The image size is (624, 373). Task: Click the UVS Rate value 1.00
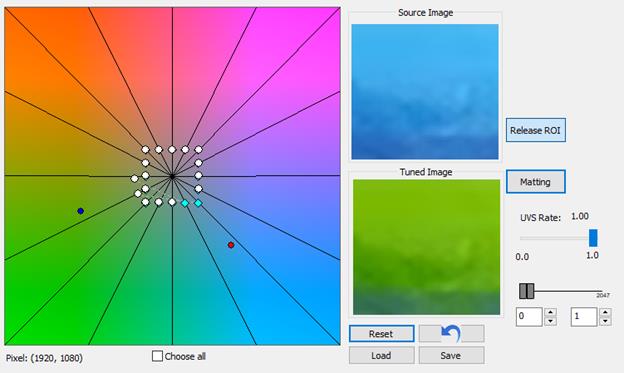coord(580,216)
